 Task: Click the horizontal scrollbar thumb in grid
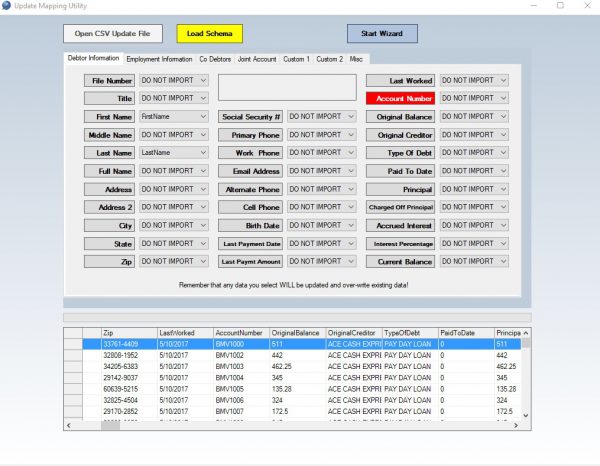point(110,425)
